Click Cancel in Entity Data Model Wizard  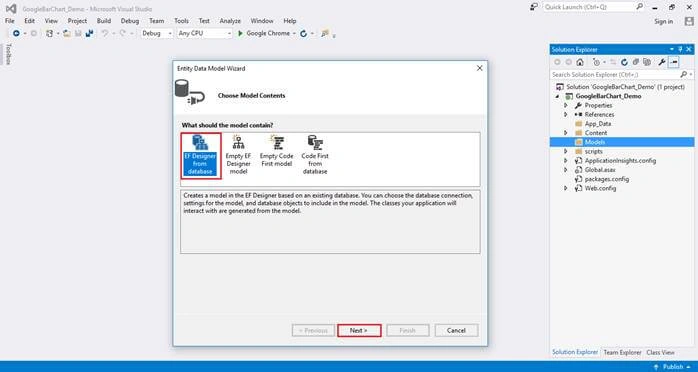coord(456,331)
